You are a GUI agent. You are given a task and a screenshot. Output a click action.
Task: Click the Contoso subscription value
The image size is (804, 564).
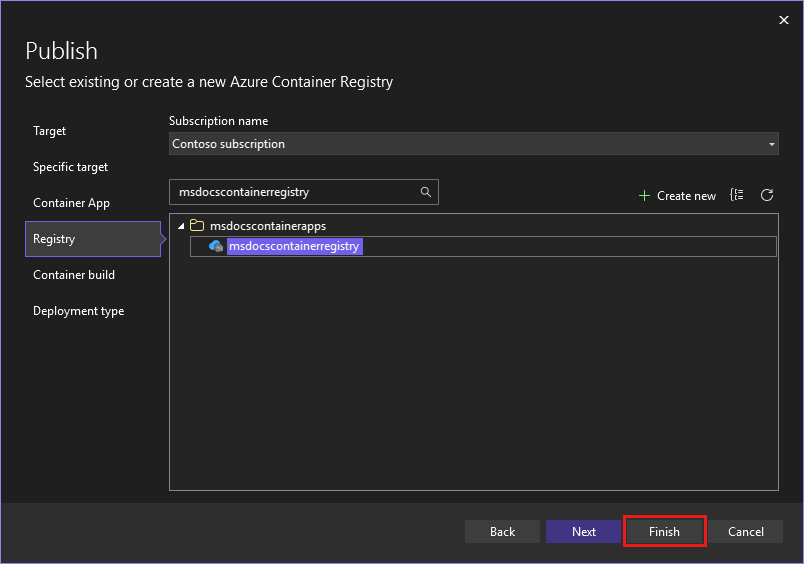point(228,144)
